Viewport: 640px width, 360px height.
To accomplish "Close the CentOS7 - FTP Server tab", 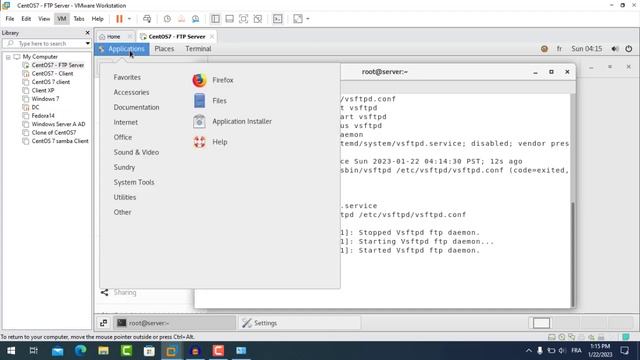I will pyautogui.click(x=212, y=37).
